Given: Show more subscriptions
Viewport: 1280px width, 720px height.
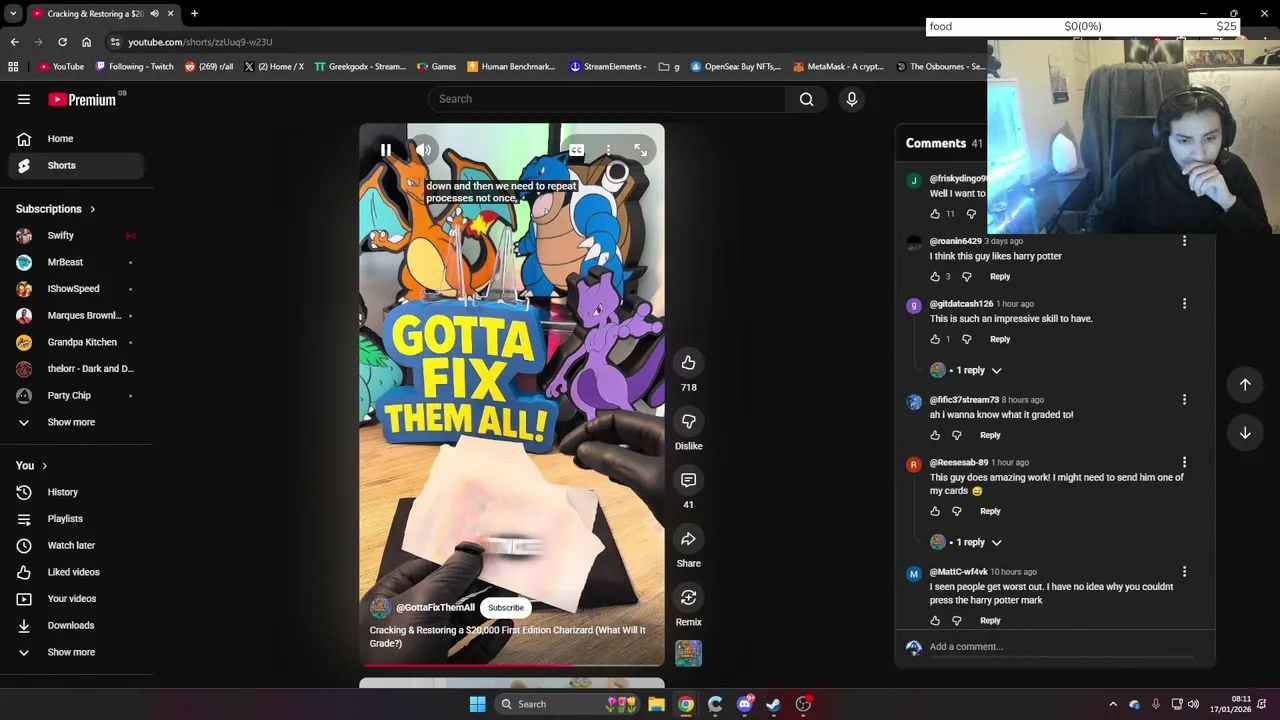Looking at the screenshot, I should point(76,422).
